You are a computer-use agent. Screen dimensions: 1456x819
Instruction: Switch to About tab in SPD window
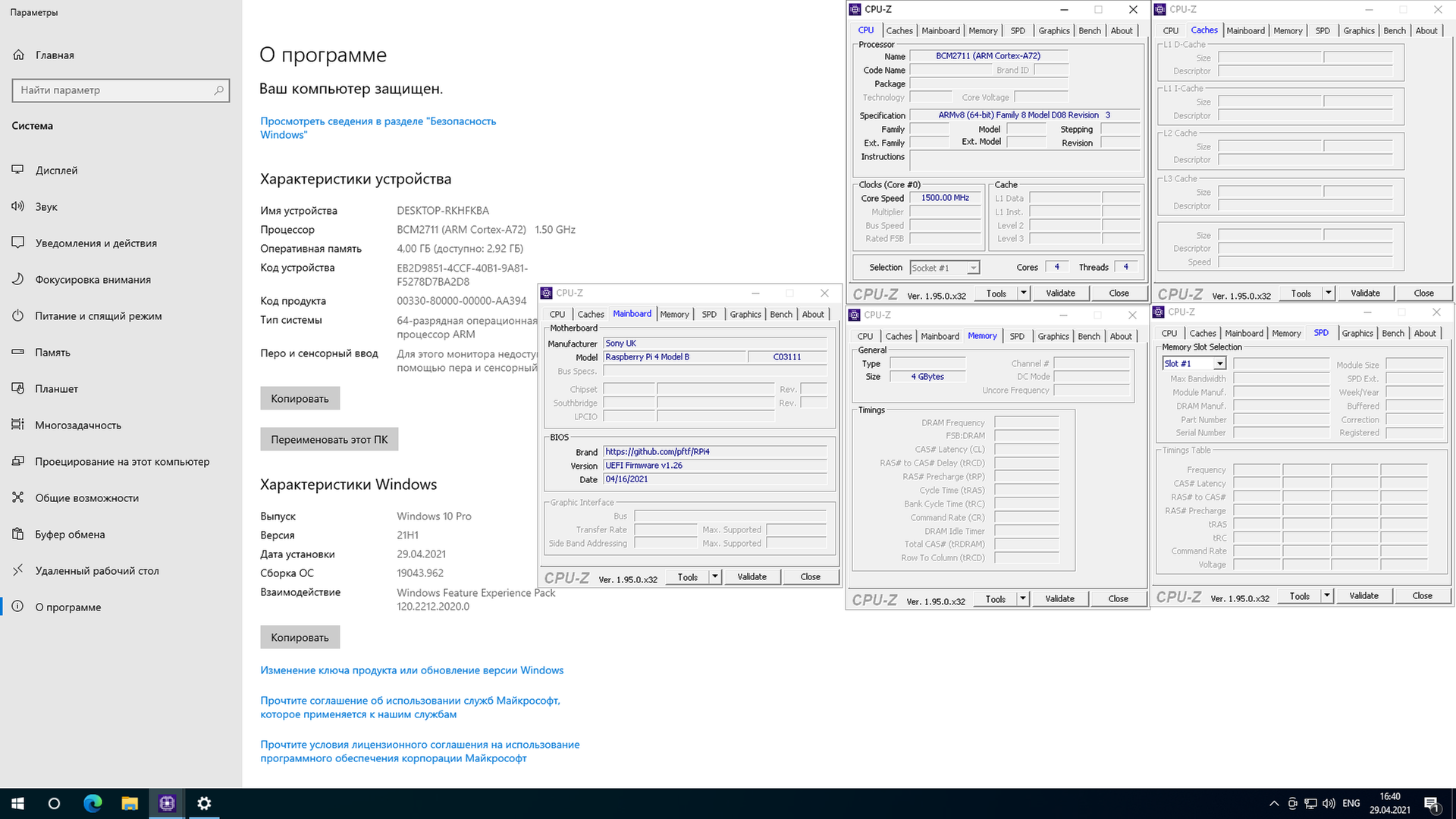pyautogui.click(x=1425, y=334)
